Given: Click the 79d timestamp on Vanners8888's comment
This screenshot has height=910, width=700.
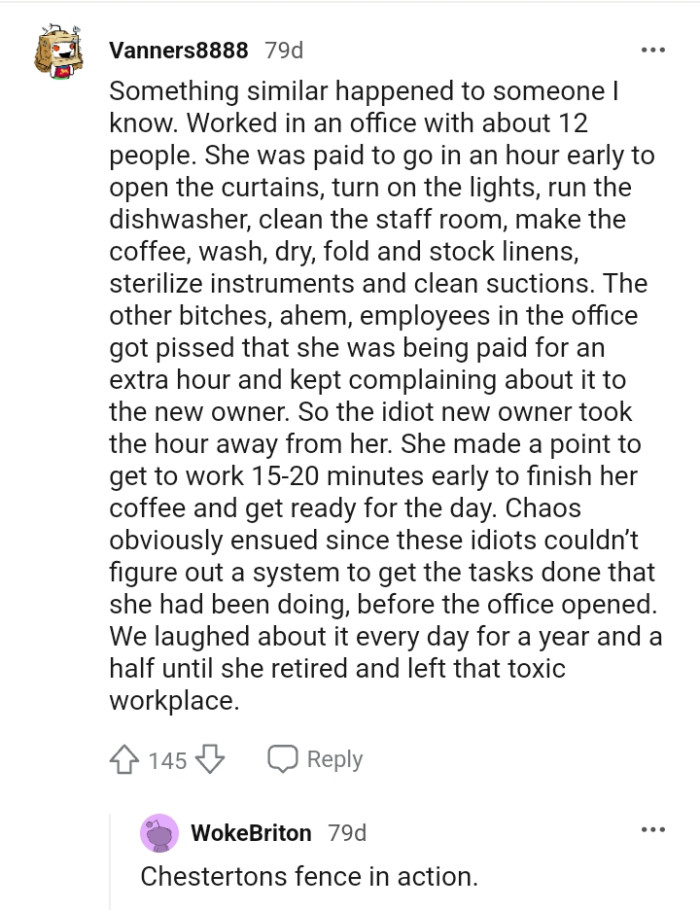Looking at the screenshot, I should click(281, 48).
